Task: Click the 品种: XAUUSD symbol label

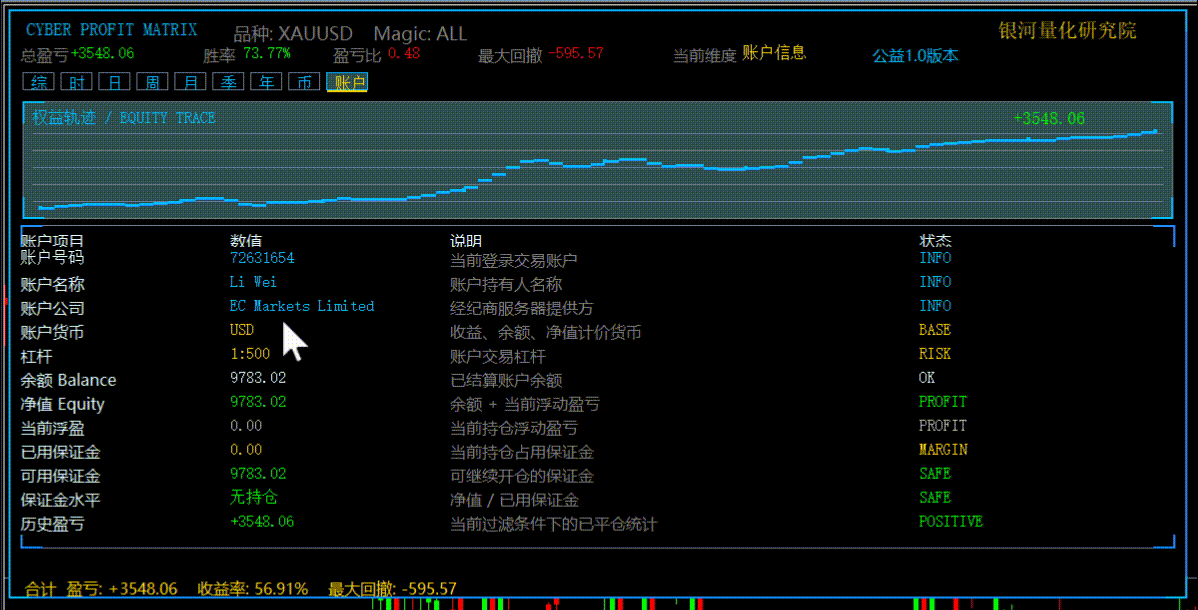Action: click(293, 34)
